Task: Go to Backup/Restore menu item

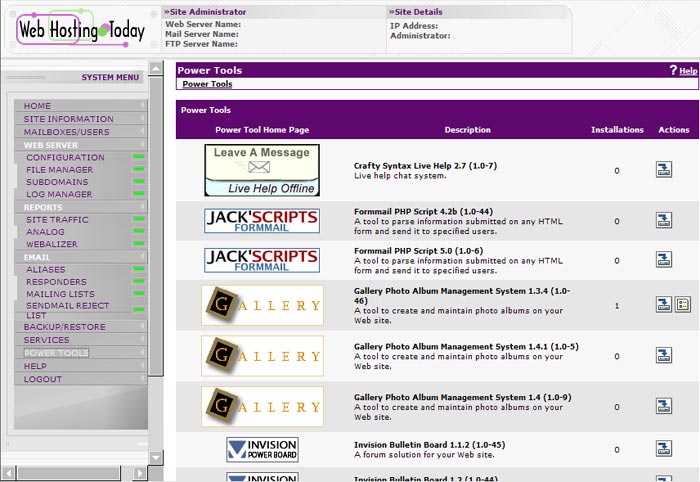Action: (x=64, y=327)
